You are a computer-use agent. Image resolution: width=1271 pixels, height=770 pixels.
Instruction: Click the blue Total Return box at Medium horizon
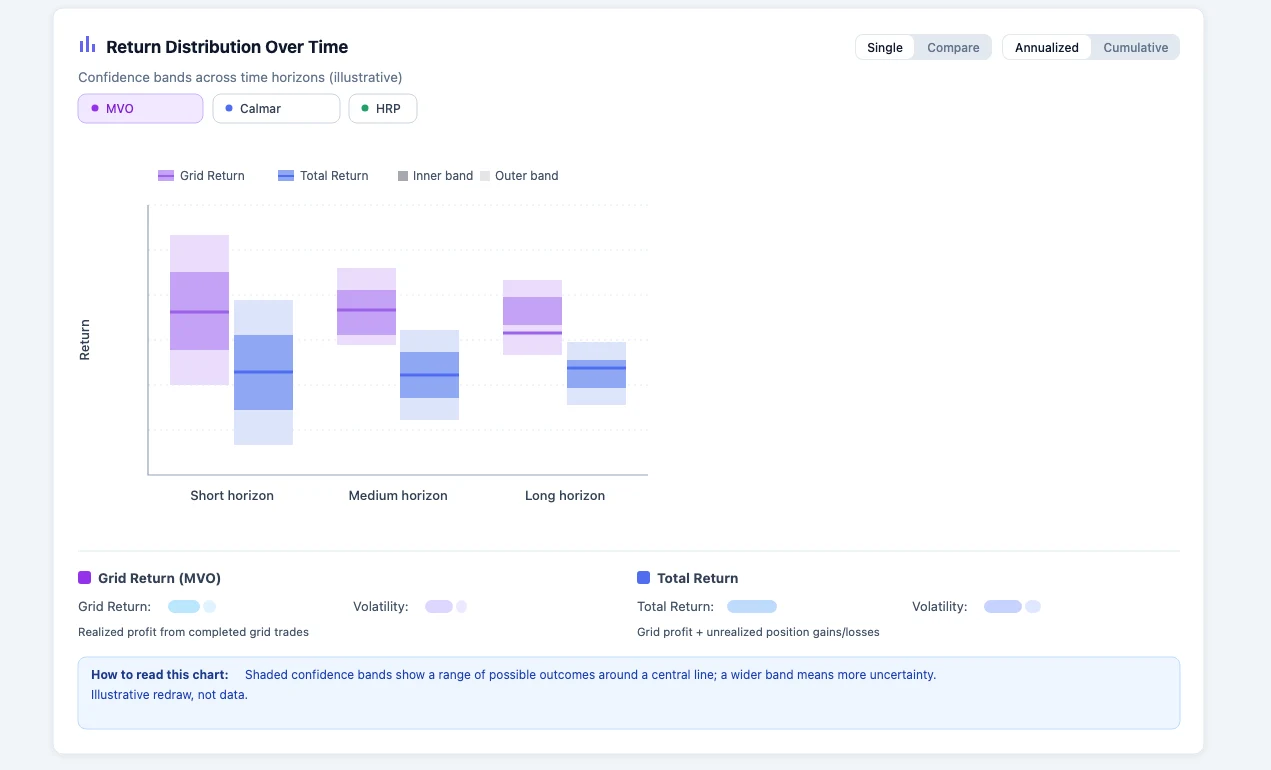(x=429, y=375)
